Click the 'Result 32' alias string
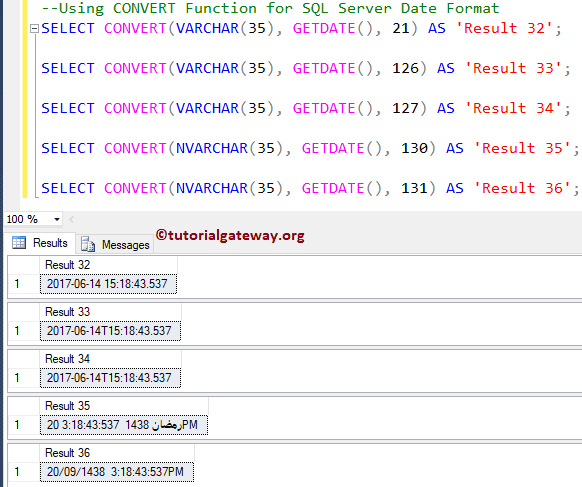 [504, 29]
